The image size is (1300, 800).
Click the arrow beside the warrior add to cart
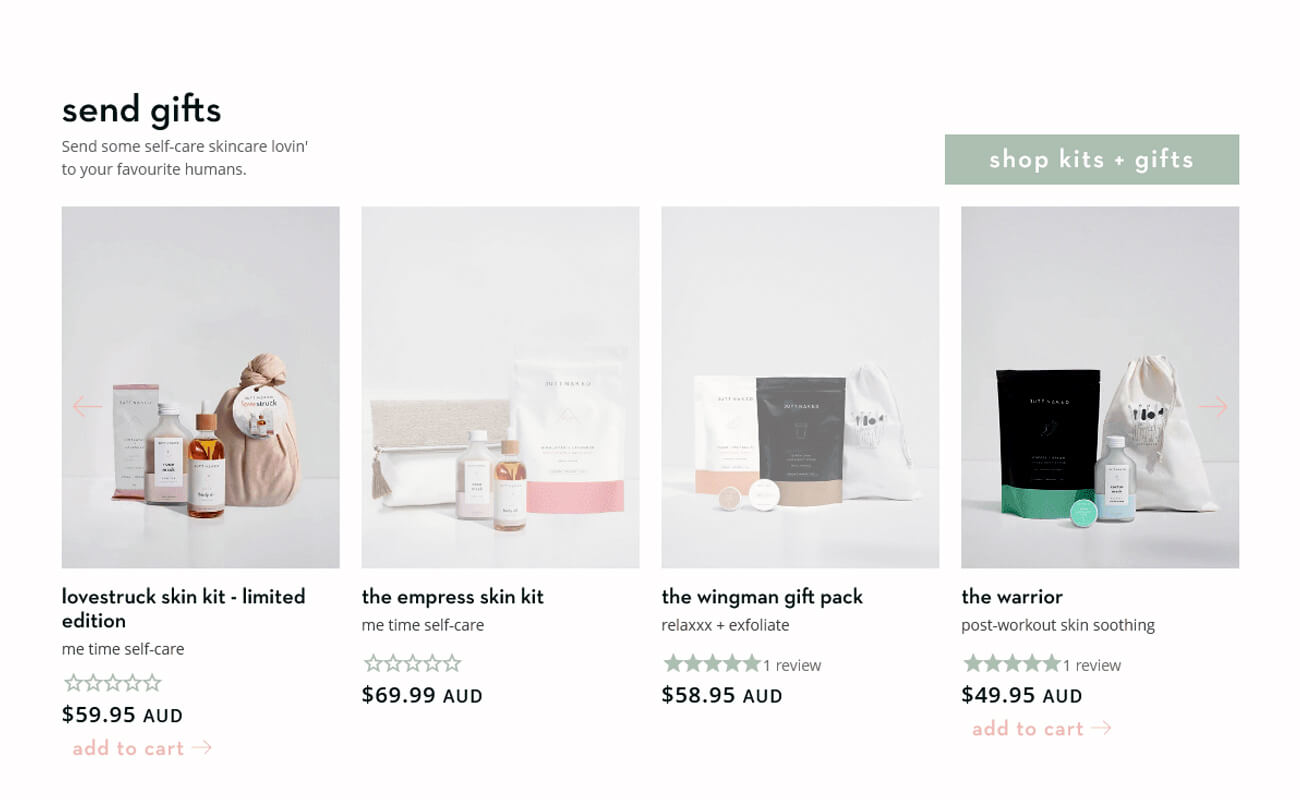[x=1102, y=728]
